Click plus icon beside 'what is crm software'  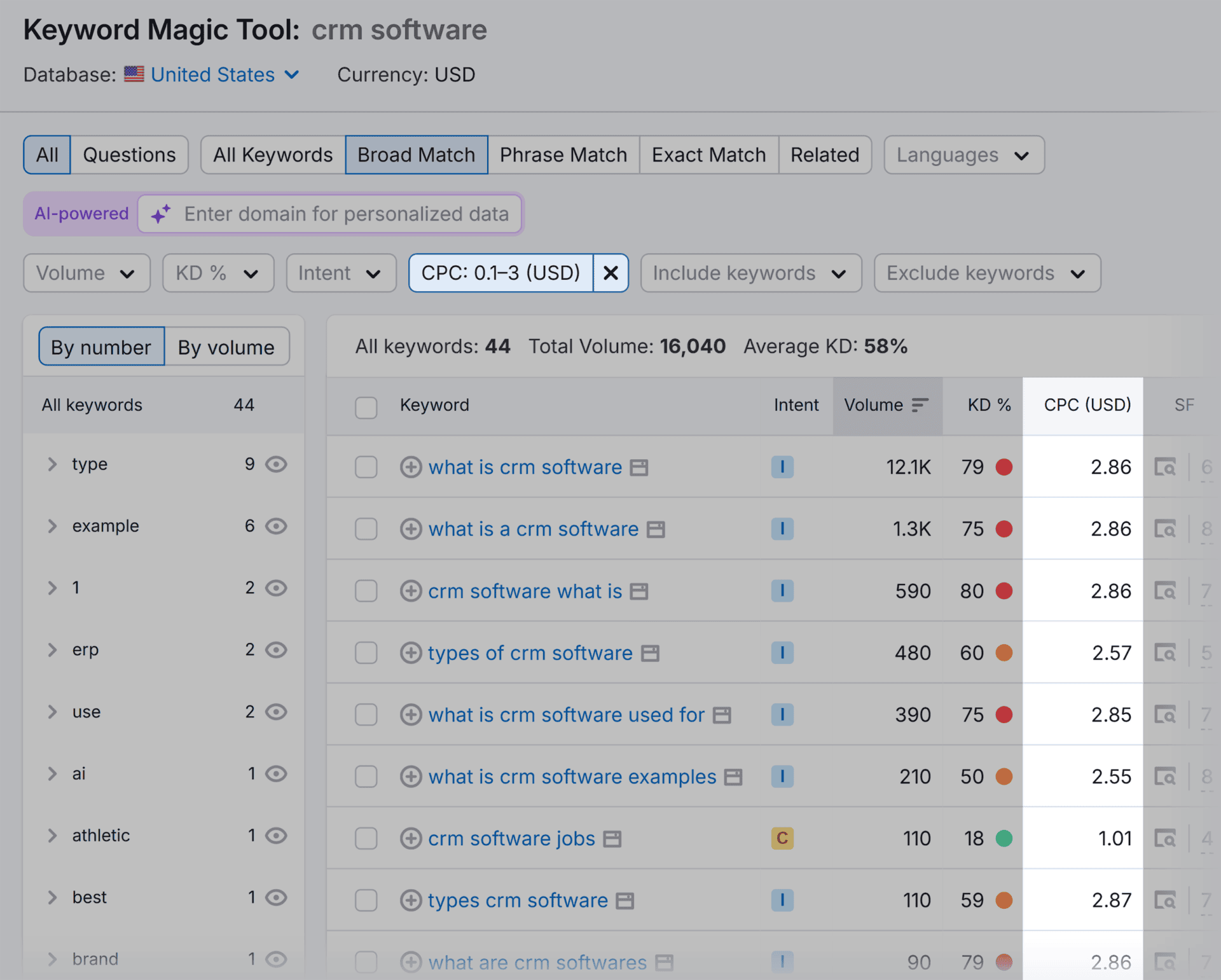[x=410, y=467]
